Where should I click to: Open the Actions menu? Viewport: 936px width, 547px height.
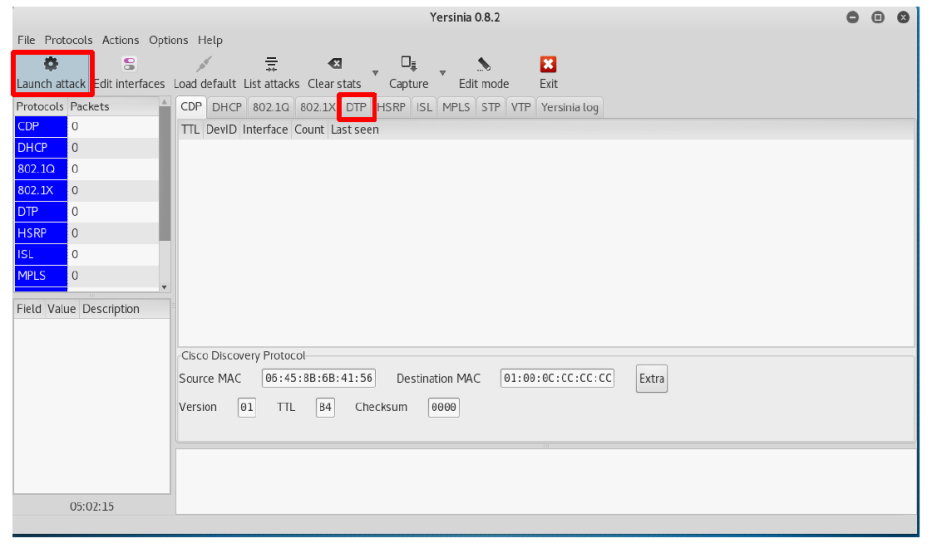[x=121, y=40]
